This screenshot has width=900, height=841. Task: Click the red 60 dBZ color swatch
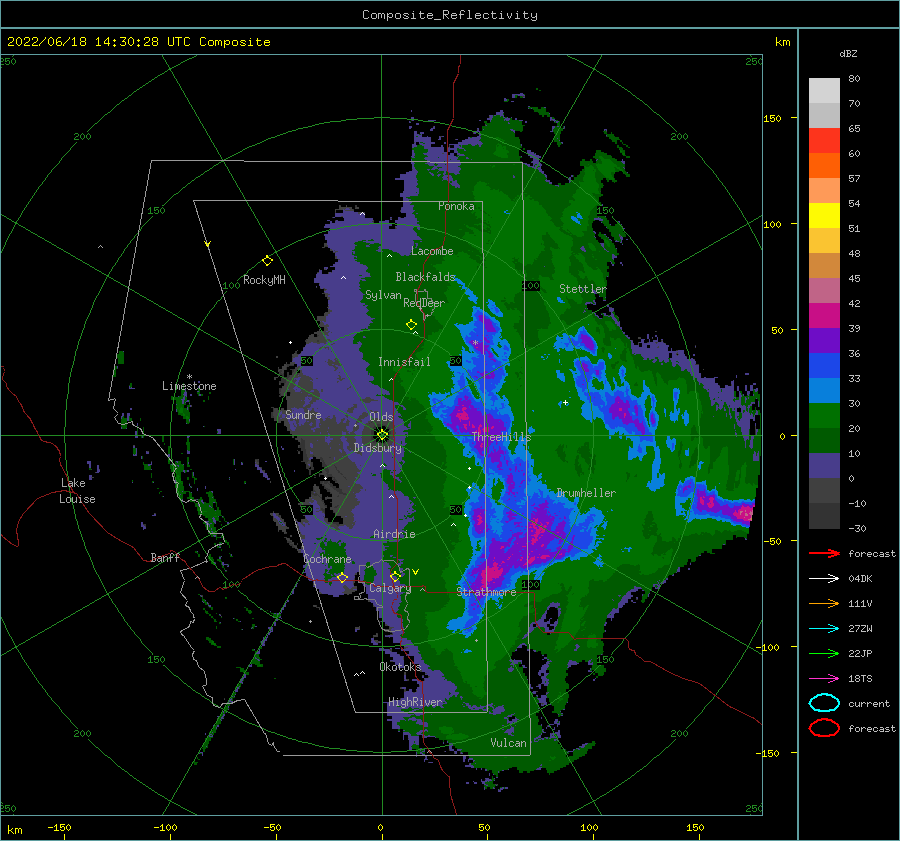click(x=824, y=141)
